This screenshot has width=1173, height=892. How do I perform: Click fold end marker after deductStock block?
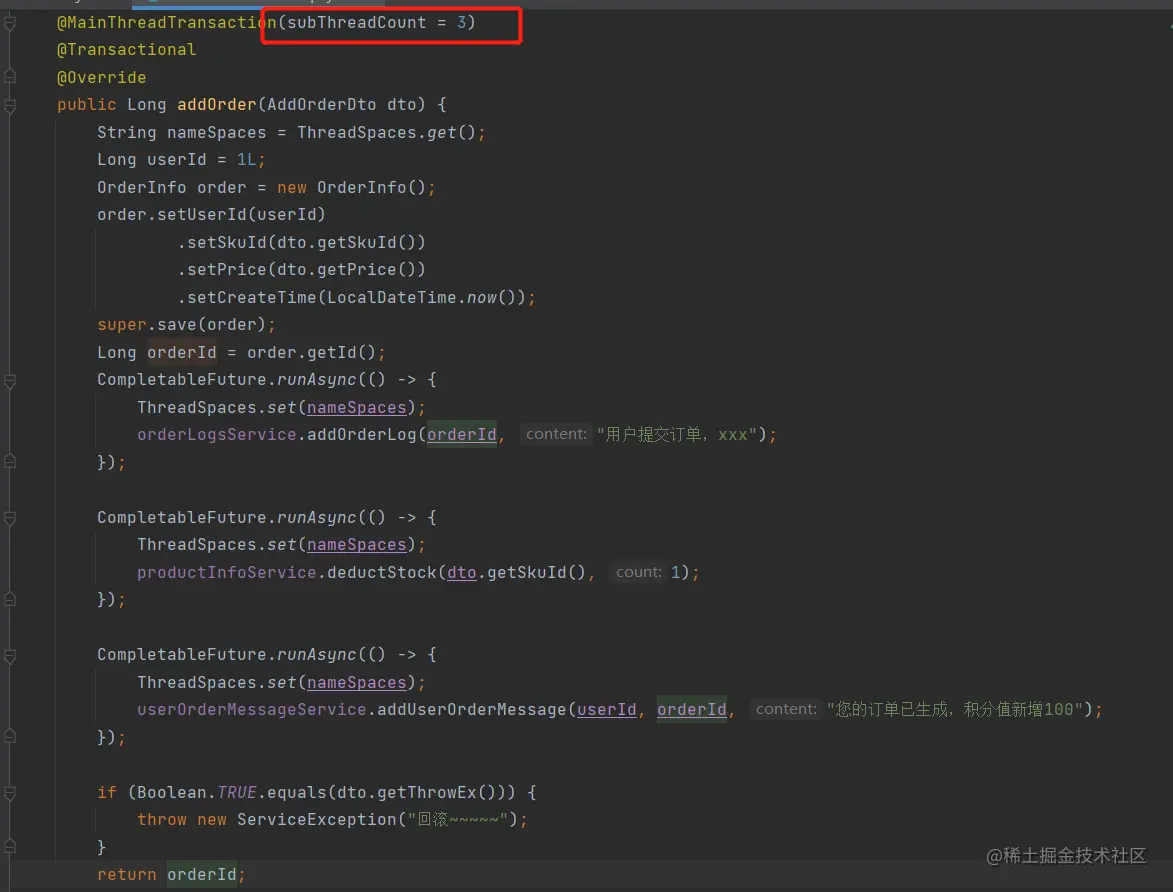click(10, 599)
